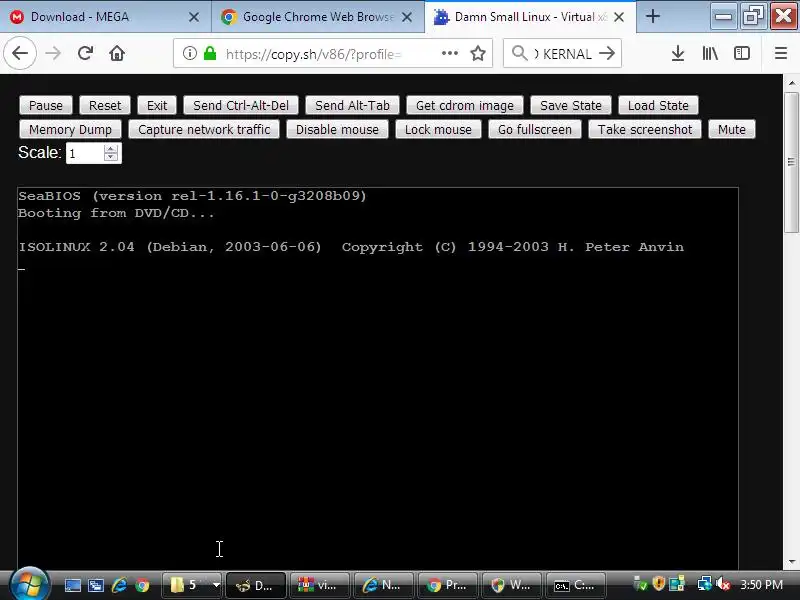
Task: Click the search magnifier icon
Action: [519, 53]
